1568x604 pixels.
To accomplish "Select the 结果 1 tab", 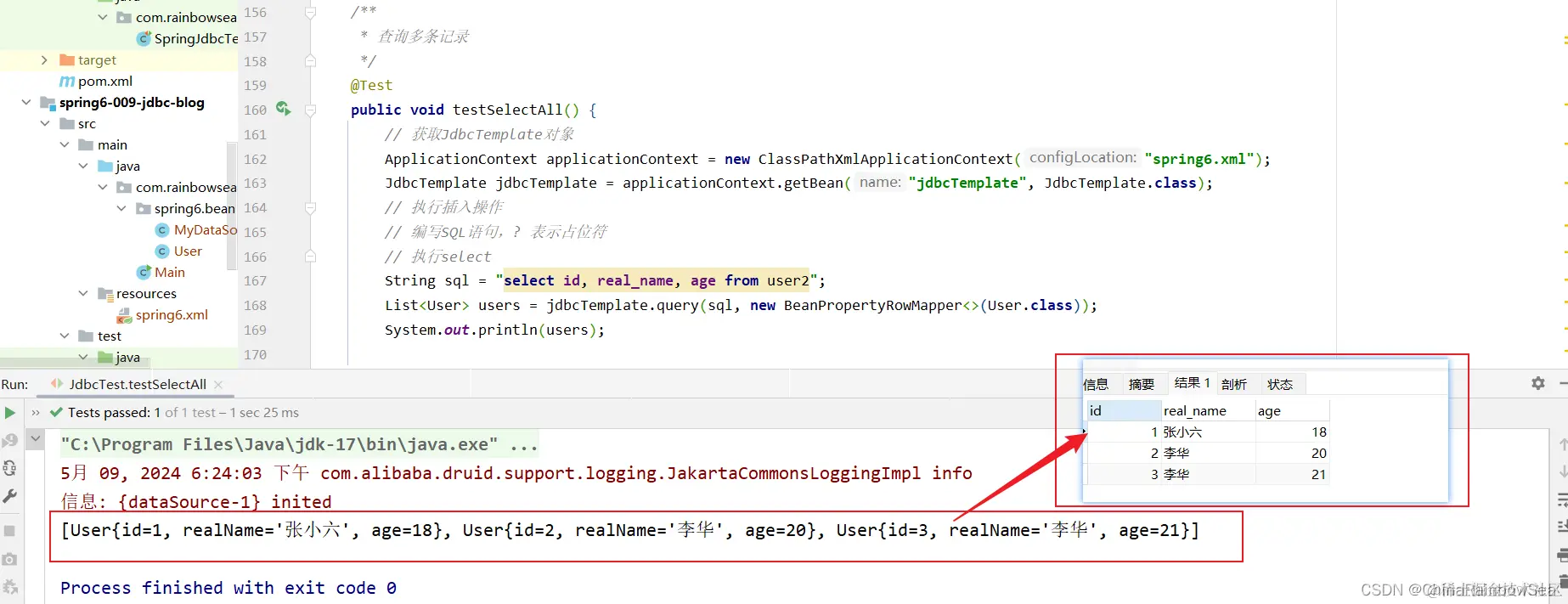I will tap(1193, 383).
